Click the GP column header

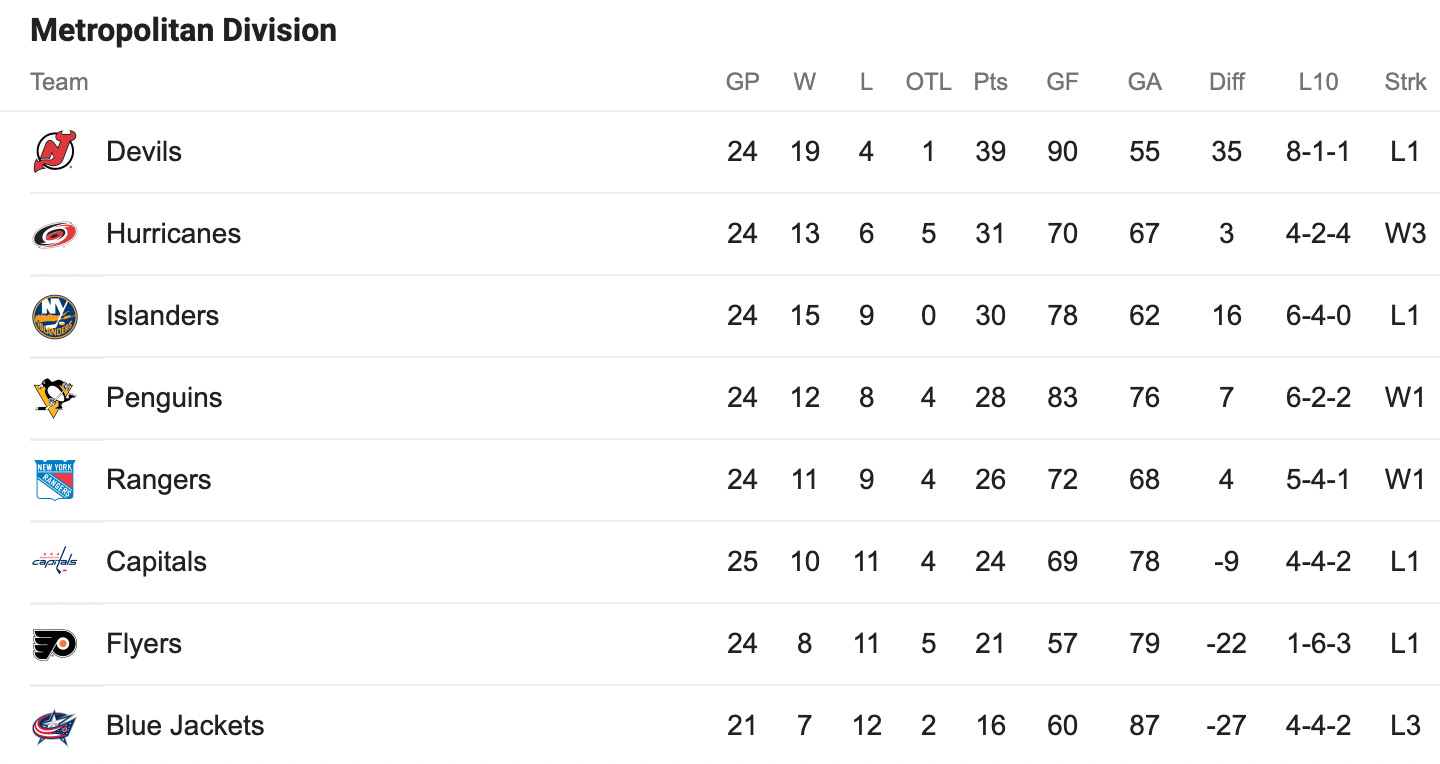743,82
